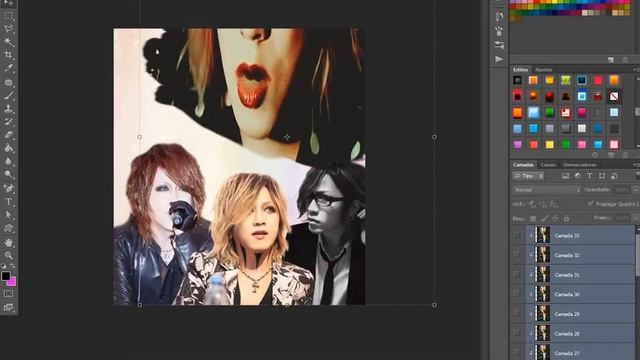Switch to the Estilos tab

point(520,70)
